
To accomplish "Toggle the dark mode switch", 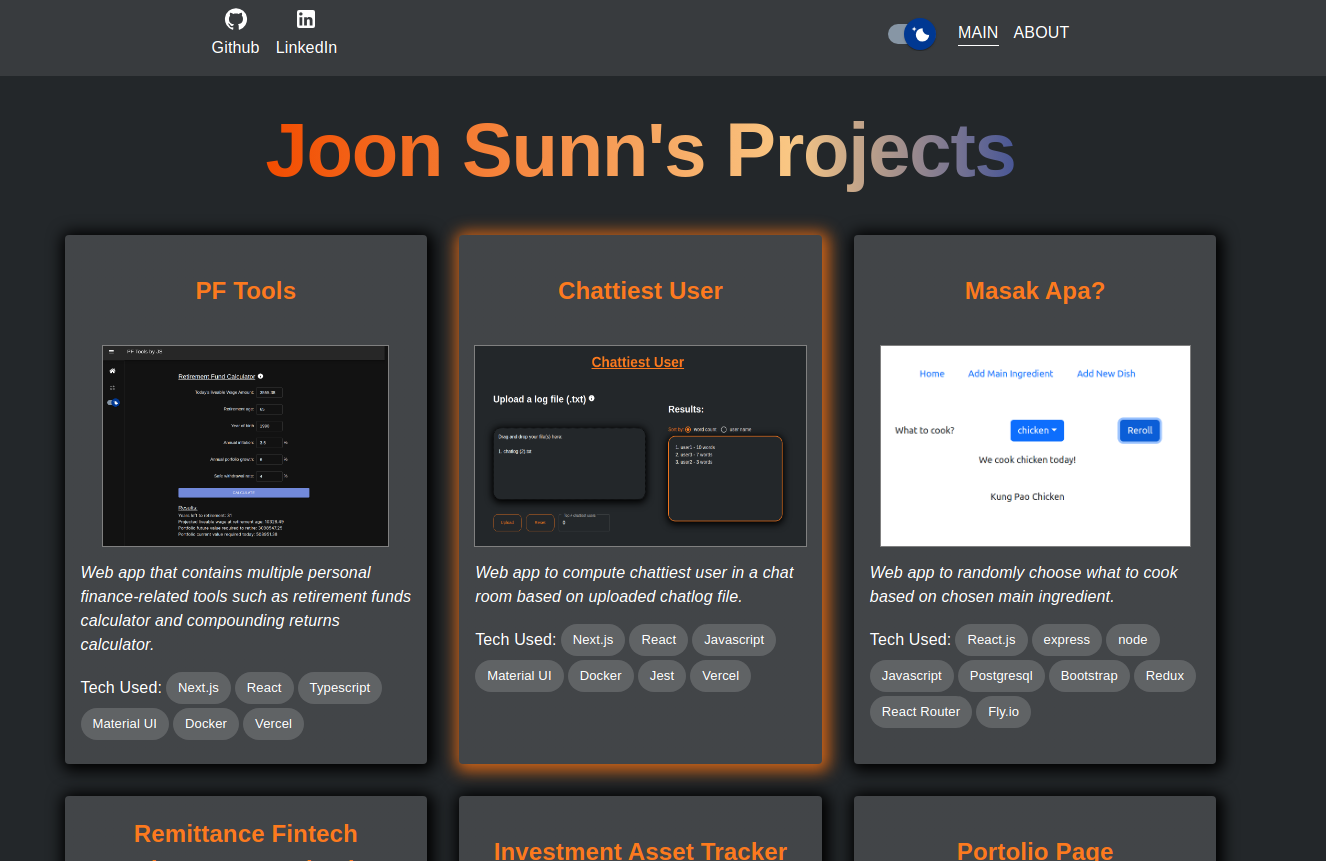I will (x=909, y=33).
